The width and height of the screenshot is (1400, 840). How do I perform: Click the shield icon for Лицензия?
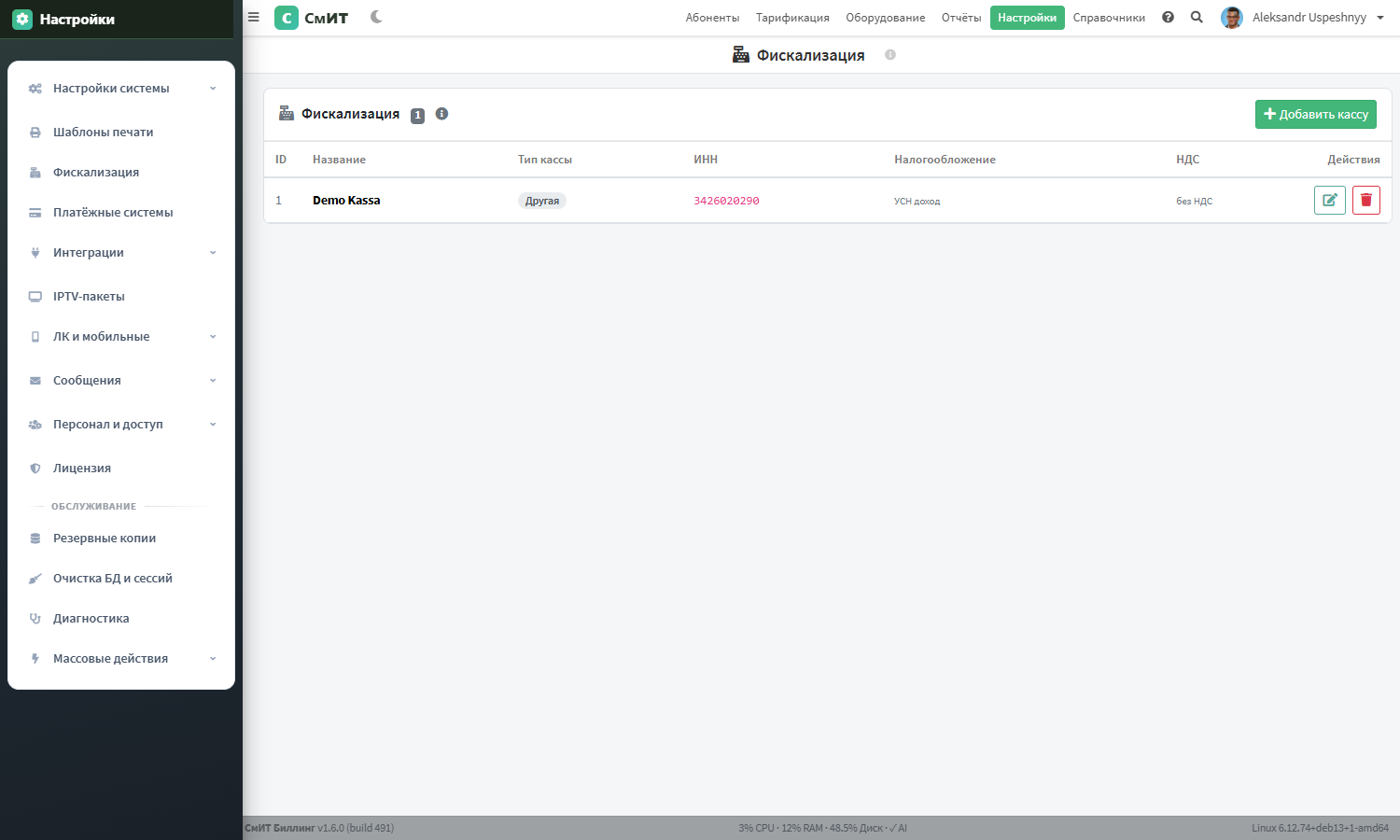point(35,469)
